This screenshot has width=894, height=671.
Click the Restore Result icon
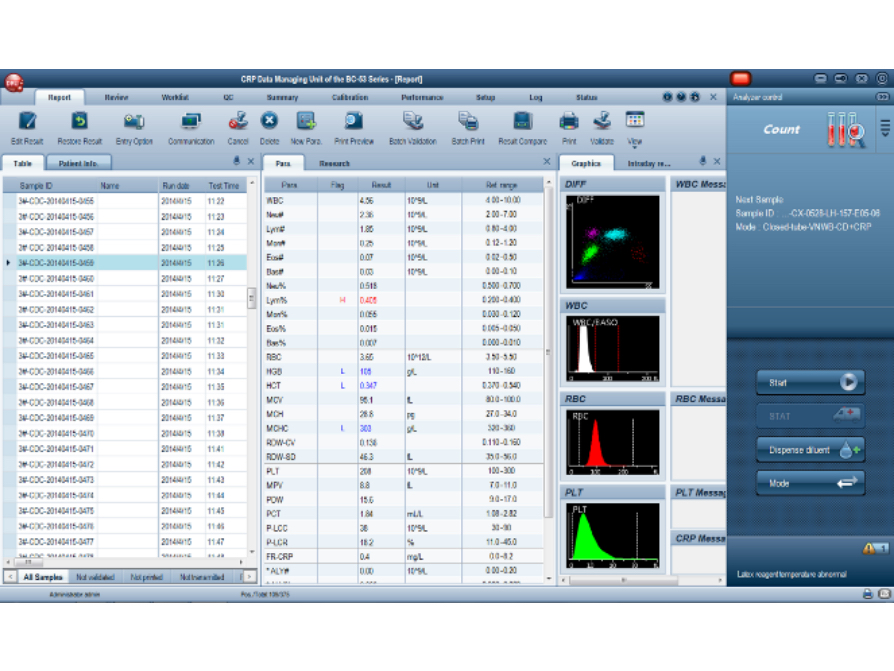(x=79, y=122)
